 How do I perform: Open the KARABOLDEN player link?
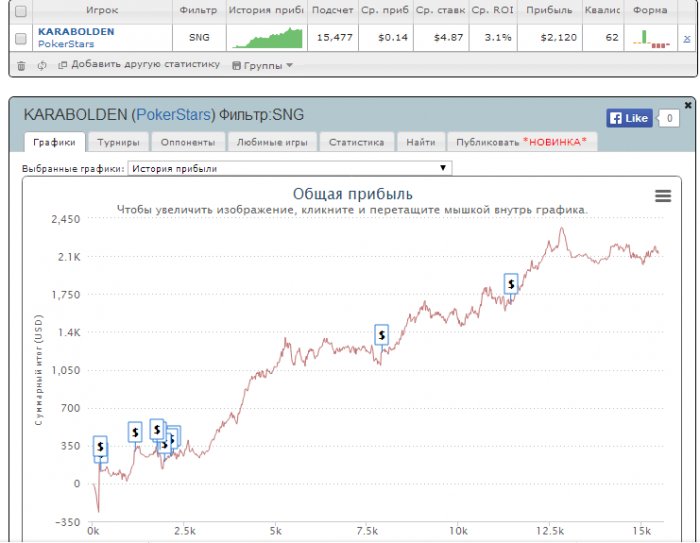76,32
